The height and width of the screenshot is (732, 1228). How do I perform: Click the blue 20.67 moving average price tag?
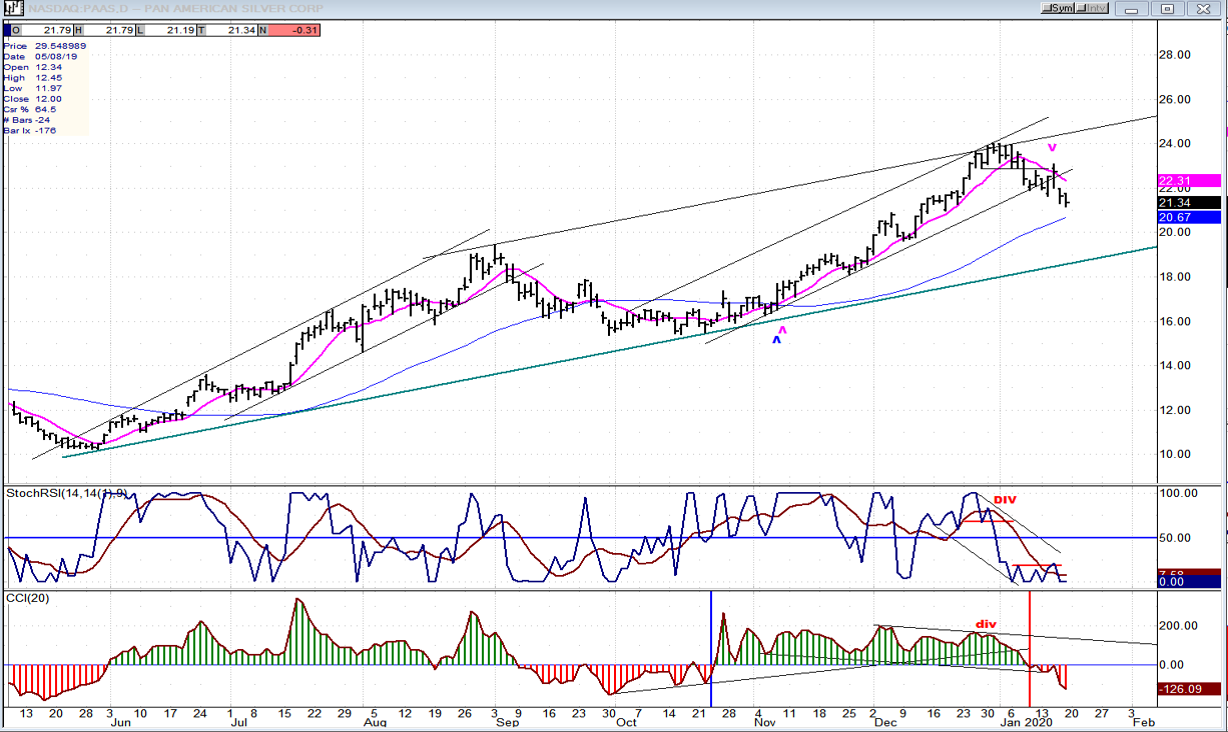(x=1188, y=217)
